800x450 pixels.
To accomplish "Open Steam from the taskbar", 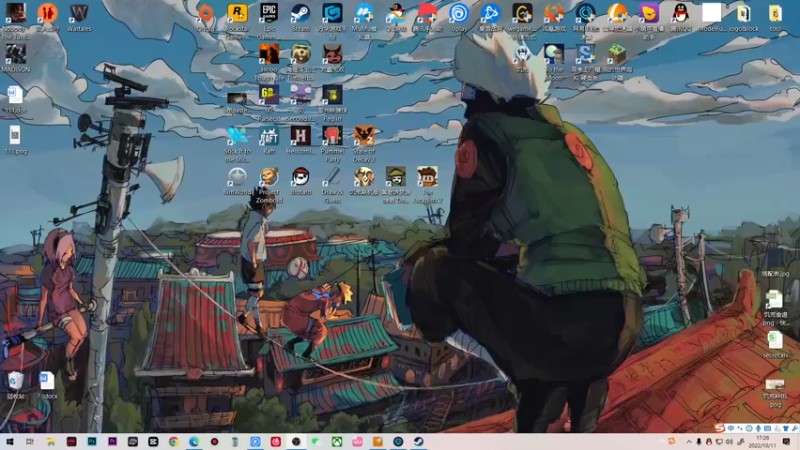I will click(x=418, y=441).
